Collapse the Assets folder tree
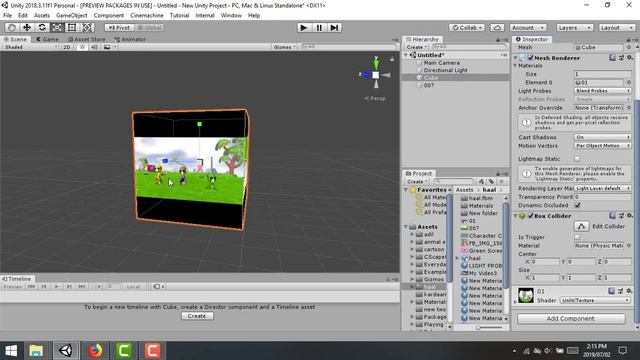This screenshot has height=360, width=640. tap(406, 227)
